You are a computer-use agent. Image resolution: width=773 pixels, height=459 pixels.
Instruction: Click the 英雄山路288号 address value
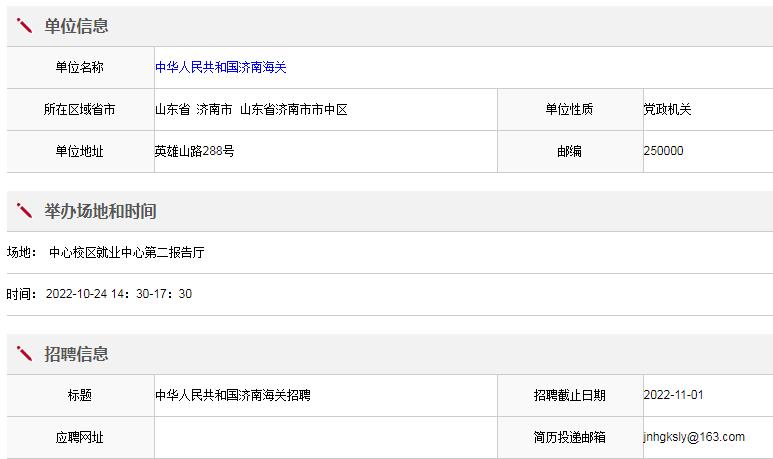(x=194, y=151)
